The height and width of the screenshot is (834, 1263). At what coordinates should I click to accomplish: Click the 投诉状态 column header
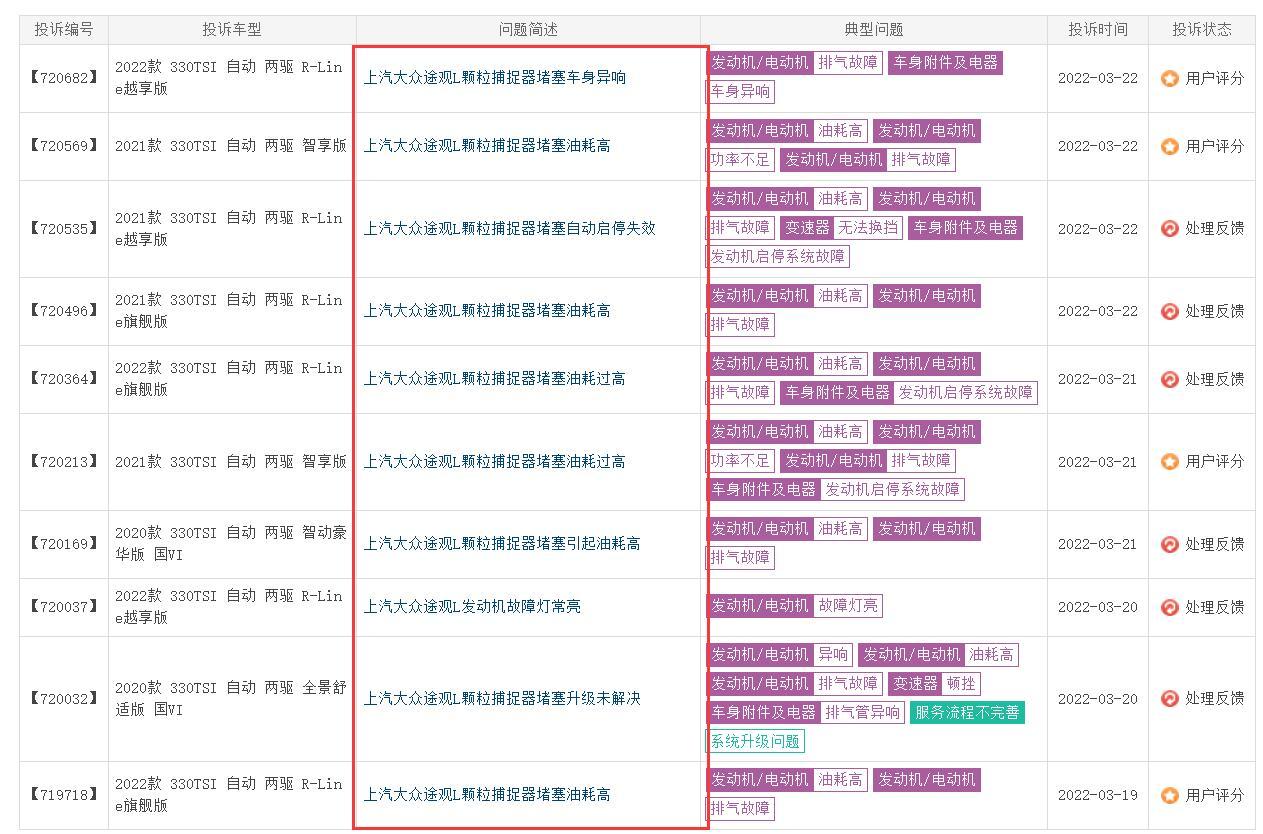coord(1202,29)
